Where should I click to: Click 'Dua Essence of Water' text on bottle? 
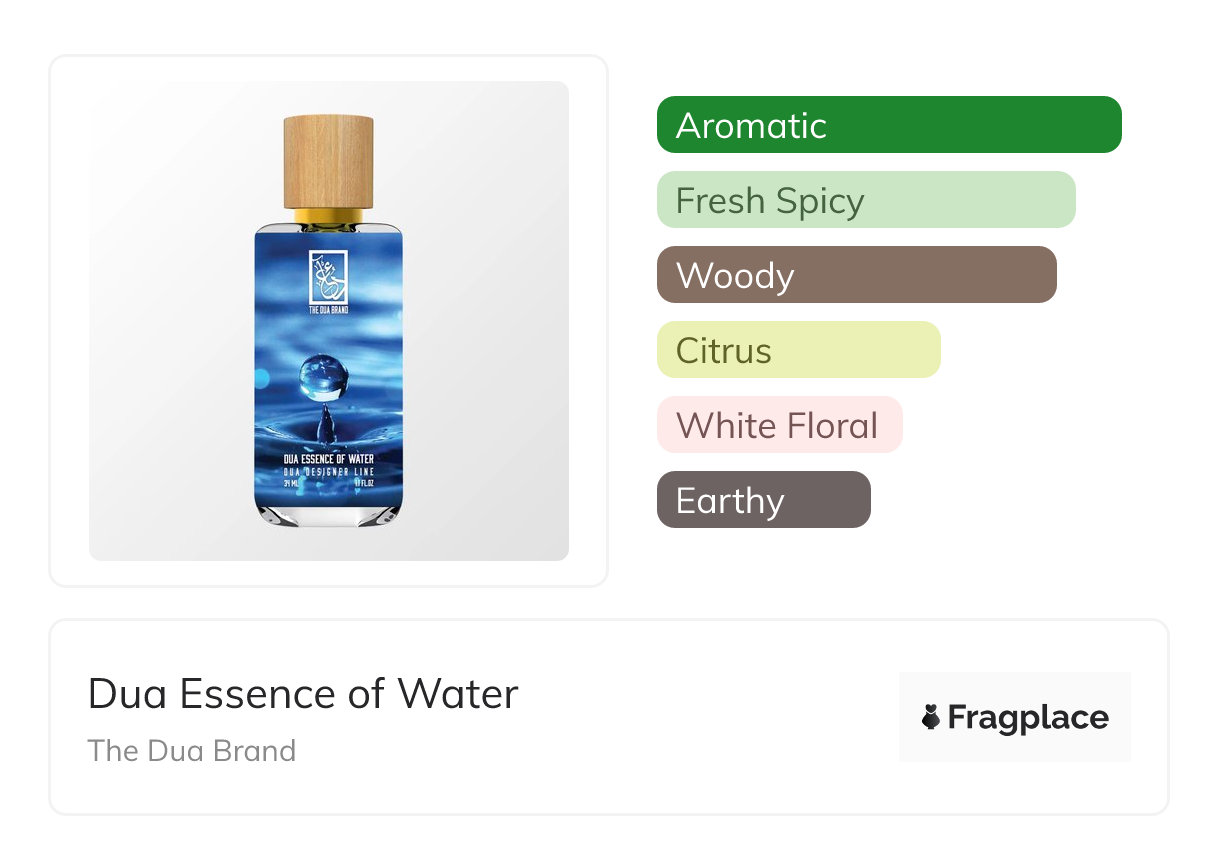[329, 459]
